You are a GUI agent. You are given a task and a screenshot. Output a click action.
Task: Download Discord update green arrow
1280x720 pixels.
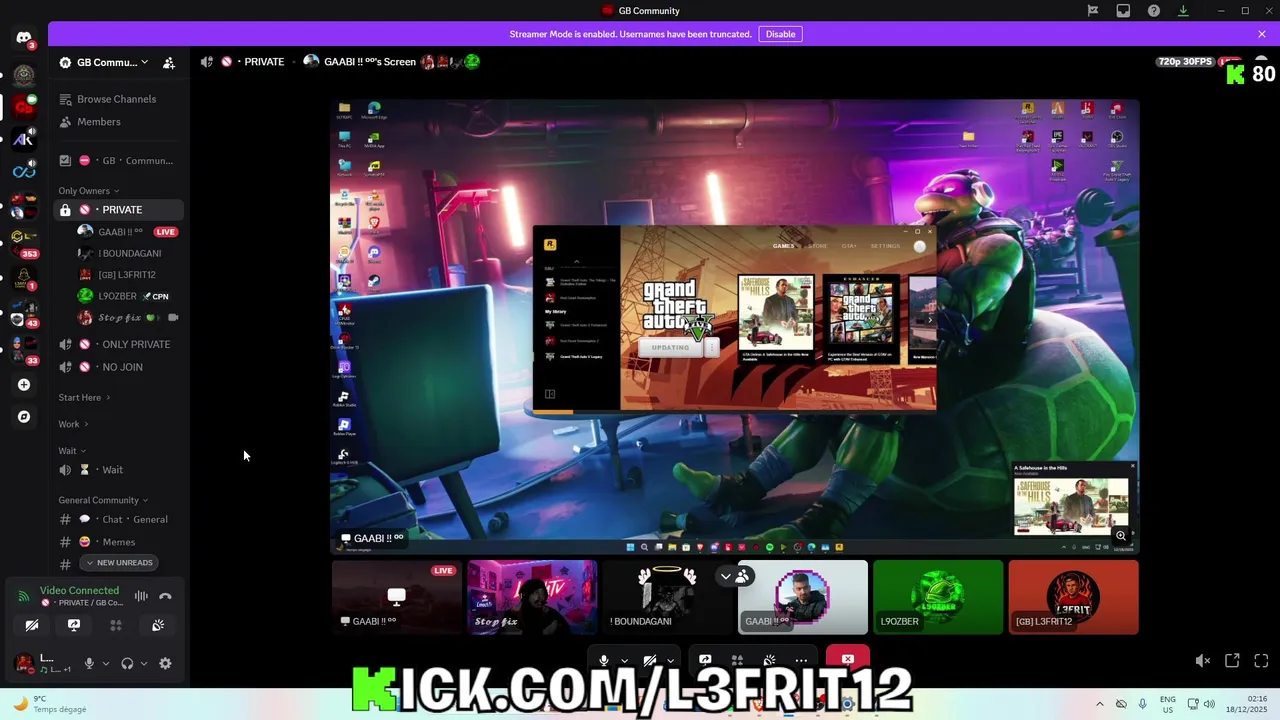1183,11
